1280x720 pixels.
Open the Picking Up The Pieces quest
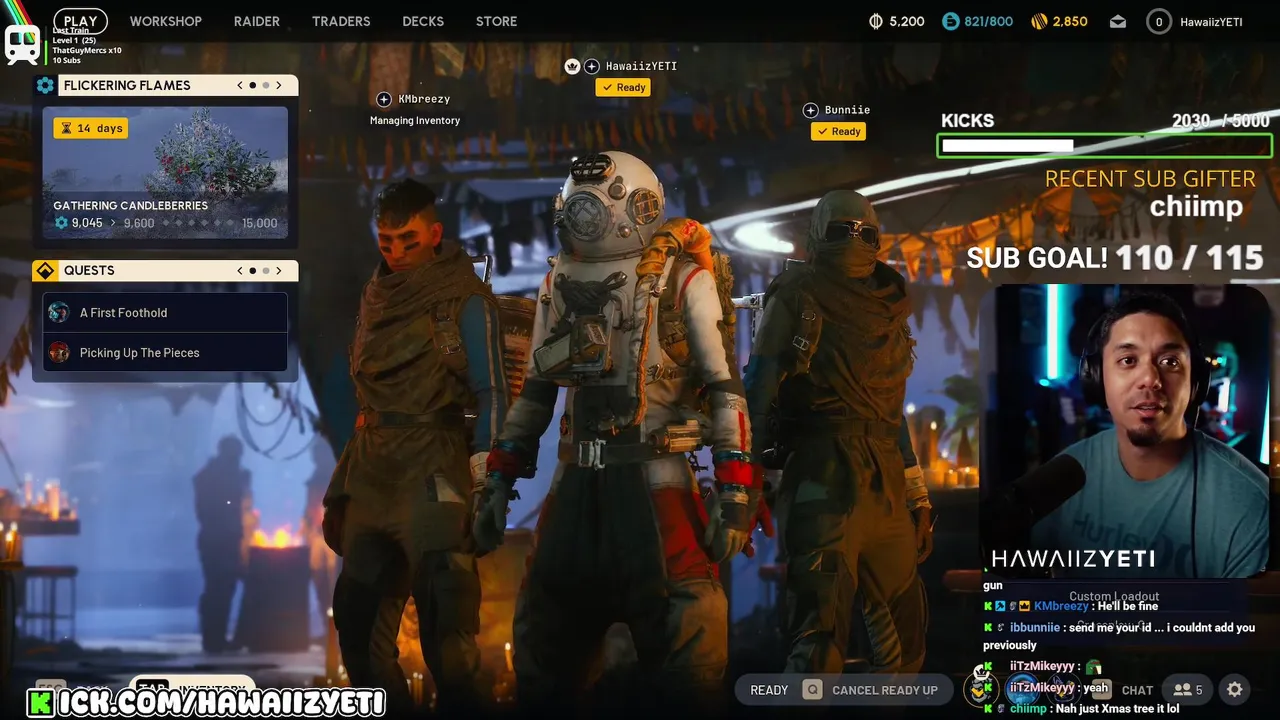(x=165, y=352)
